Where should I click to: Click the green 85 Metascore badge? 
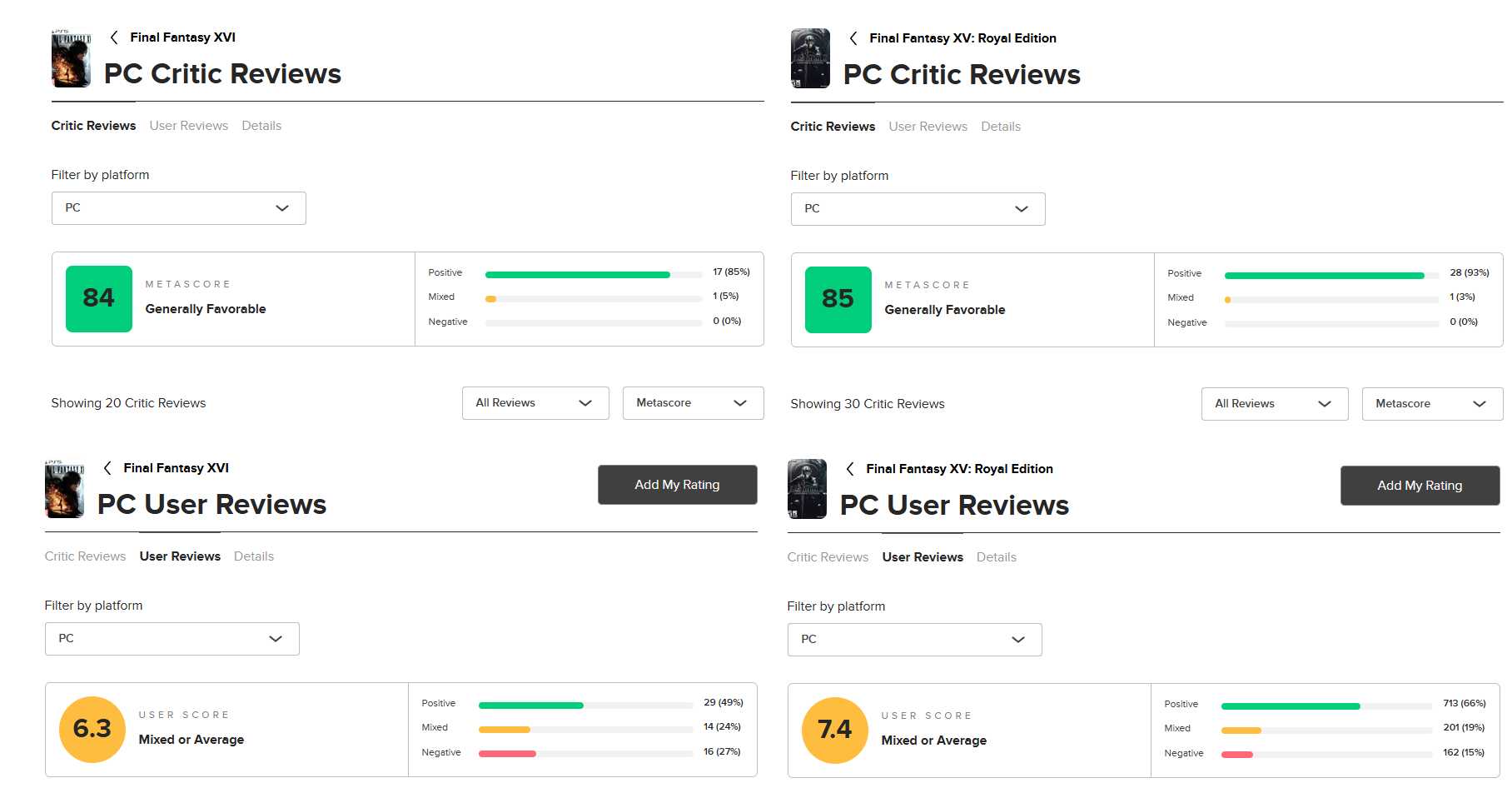[x=838, y=300]
